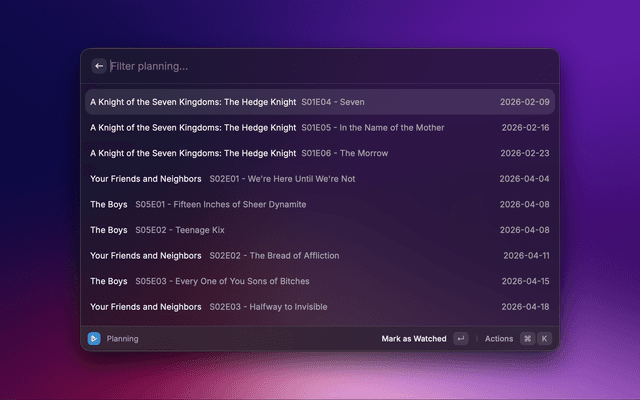640x400 pixels.
Task: Click the 2026-04-18 air date
Action: (x=525, y=306)
